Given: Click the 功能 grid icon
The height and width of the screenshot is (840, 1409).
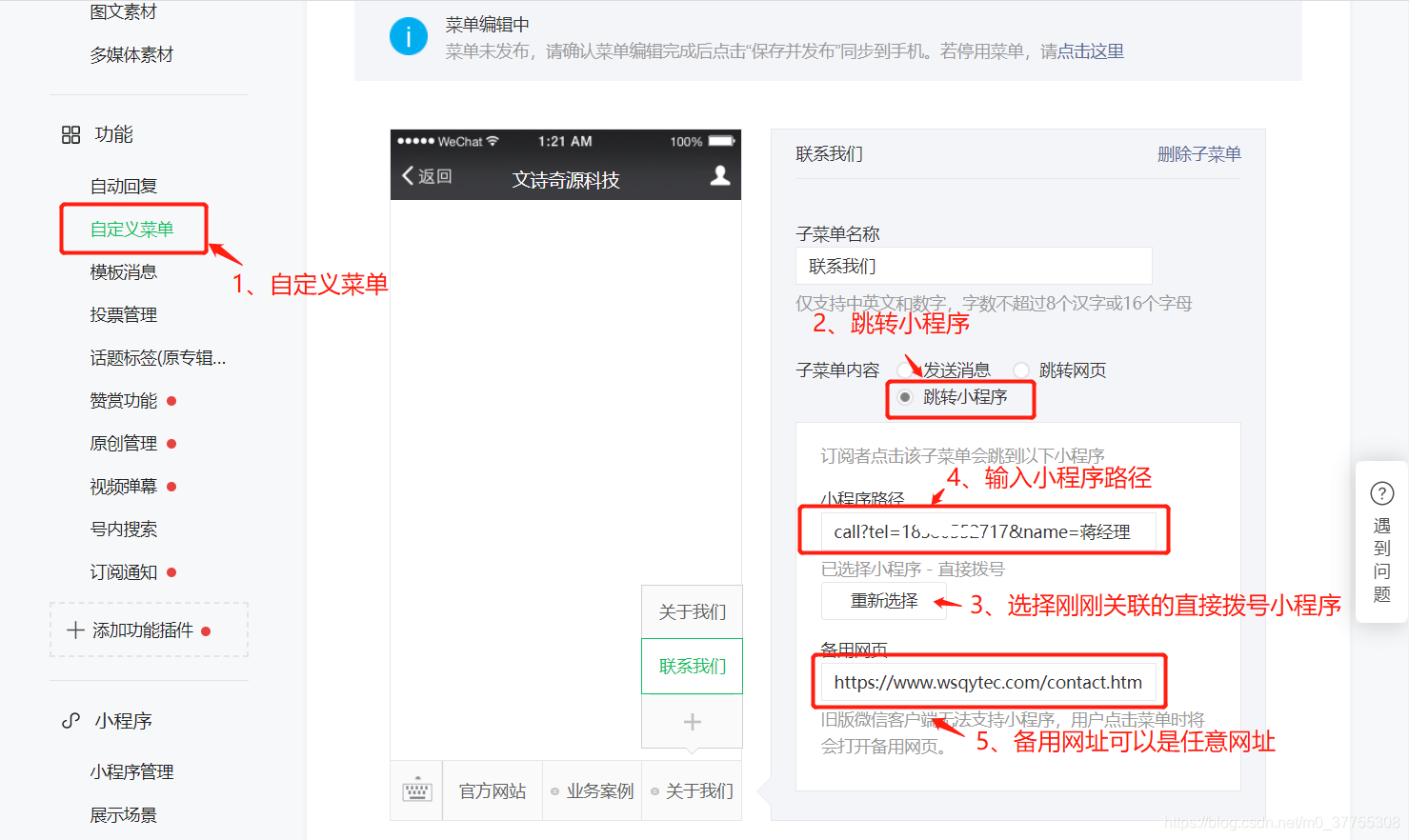Looking at the screenshot, I should (x=70, y=135).
